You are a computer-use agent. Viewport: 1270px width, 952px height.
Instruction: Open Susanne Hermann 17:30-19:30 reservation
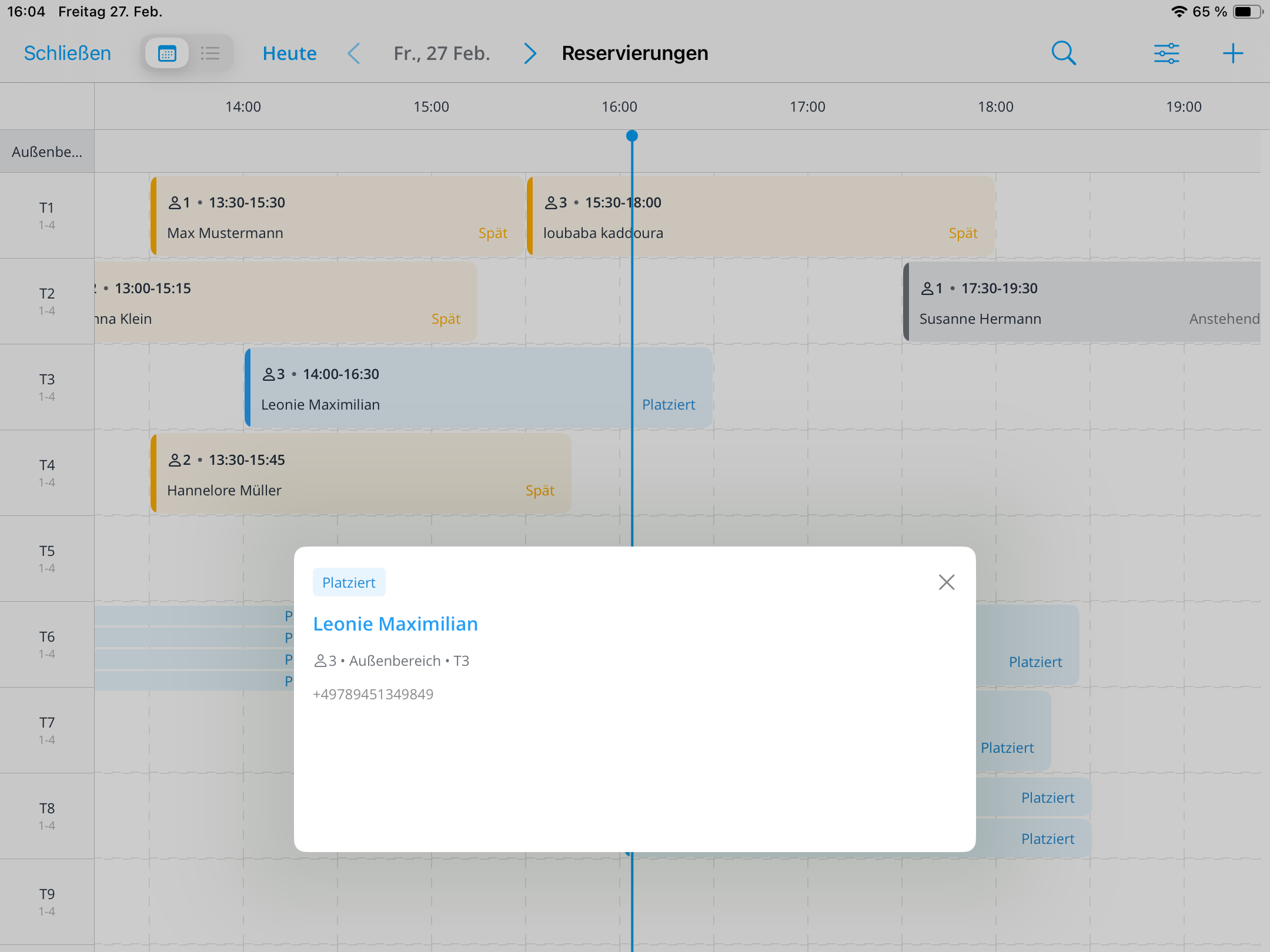1082,302
